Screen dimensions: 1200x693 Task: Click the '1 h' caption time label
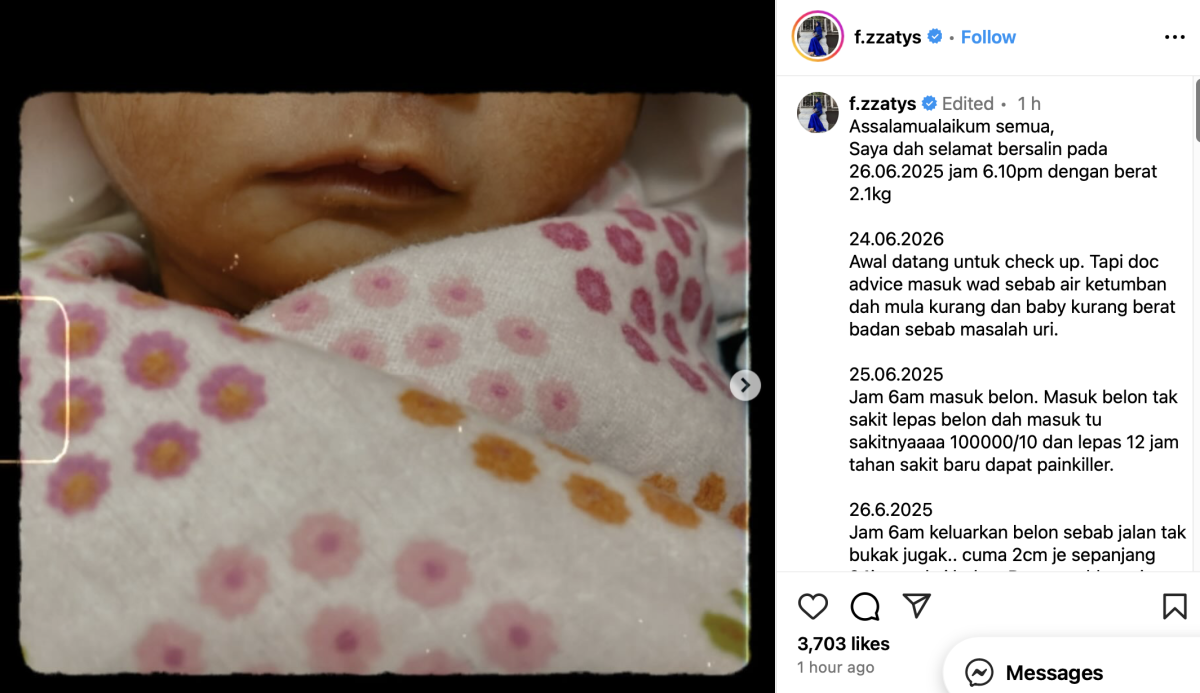click(x=1029, y=103)
